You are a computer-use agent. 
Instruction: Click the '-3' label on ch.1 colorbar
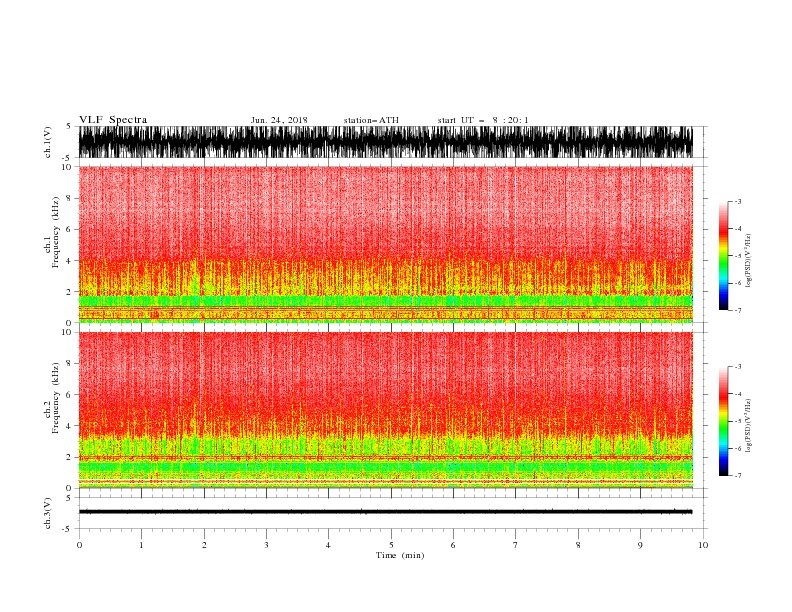point(737,201)
